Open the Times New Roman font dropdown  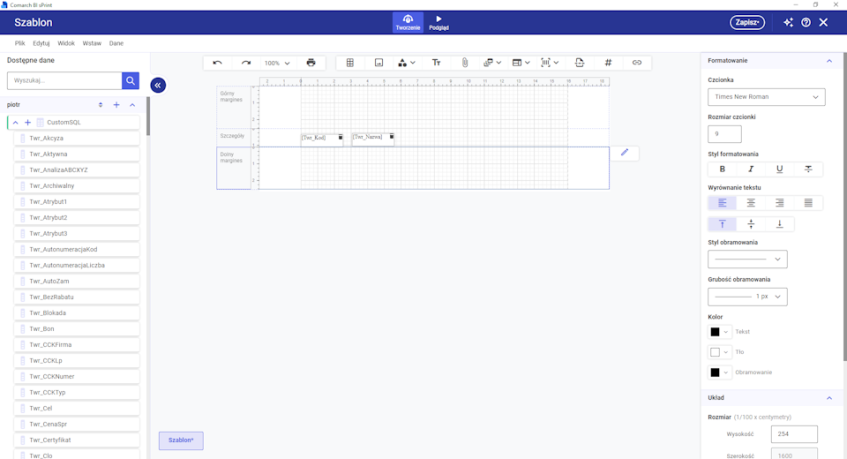(766, 97)
